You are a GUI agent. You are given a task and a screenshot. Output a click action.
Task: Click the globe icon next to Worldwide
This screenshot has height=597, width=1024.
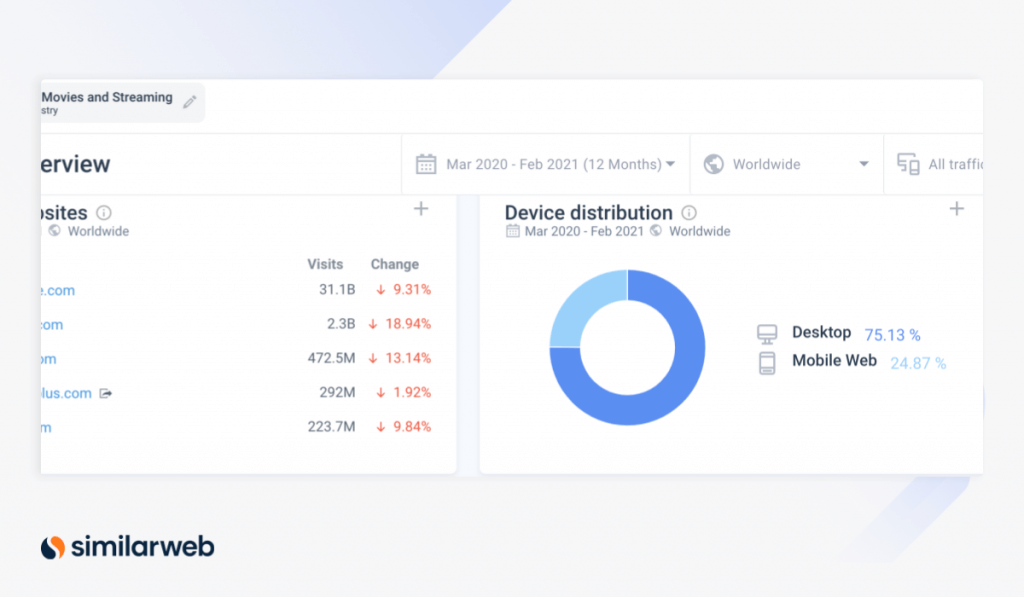(x=714, y=164)
